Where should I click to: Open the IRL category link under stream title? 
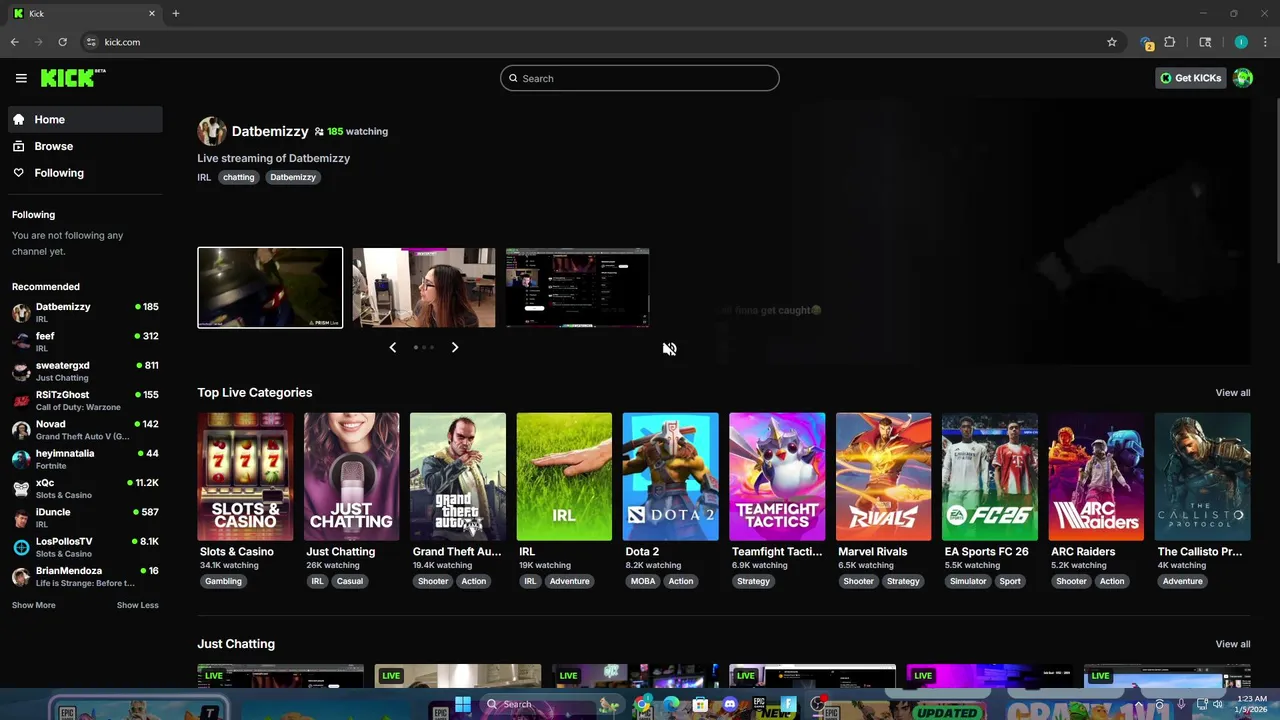click(x=204, y=177)
